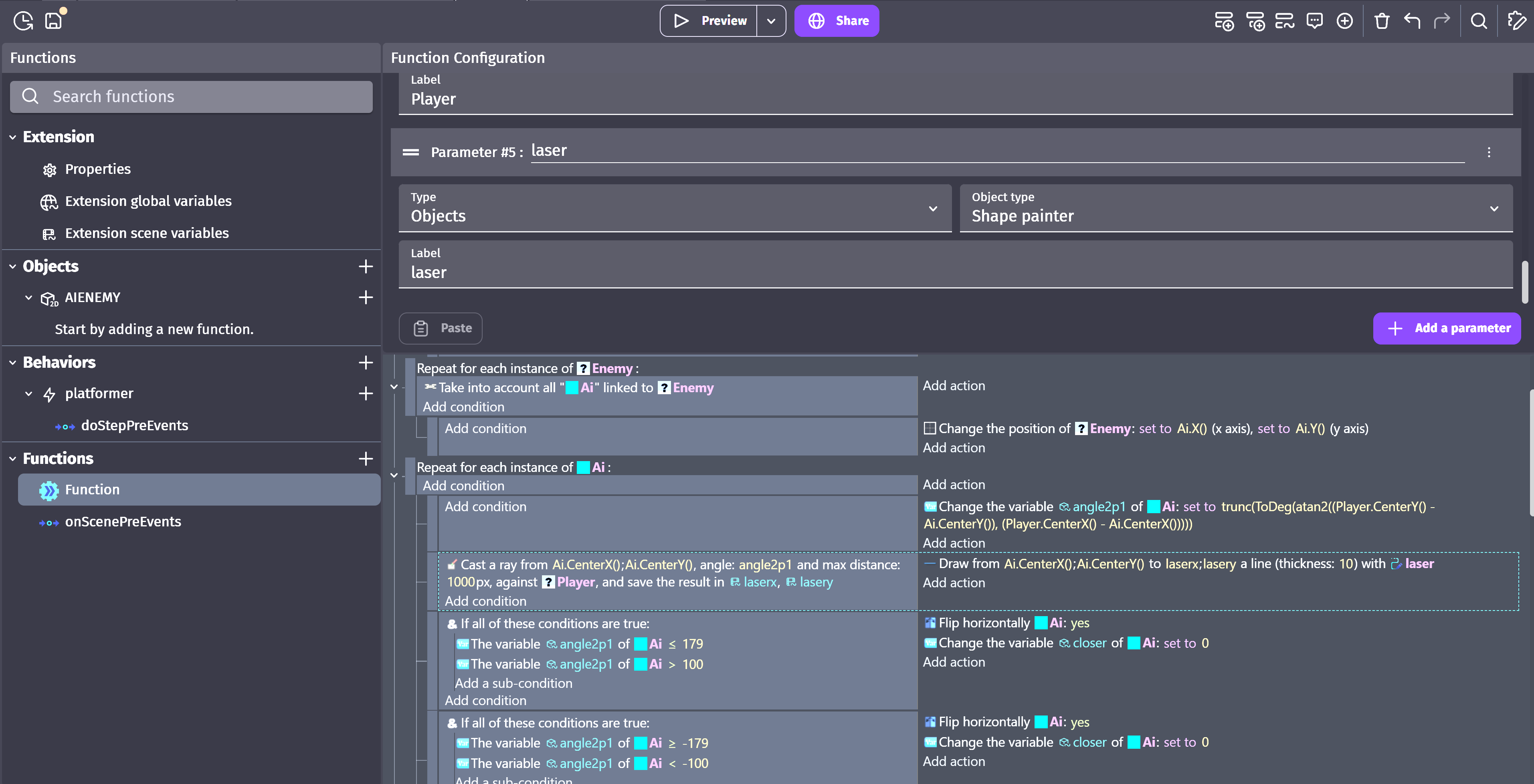Screen dimensions: 1534x784
Task: Open Preview options dropdown arrow
Action: click(x=771, y=21)
